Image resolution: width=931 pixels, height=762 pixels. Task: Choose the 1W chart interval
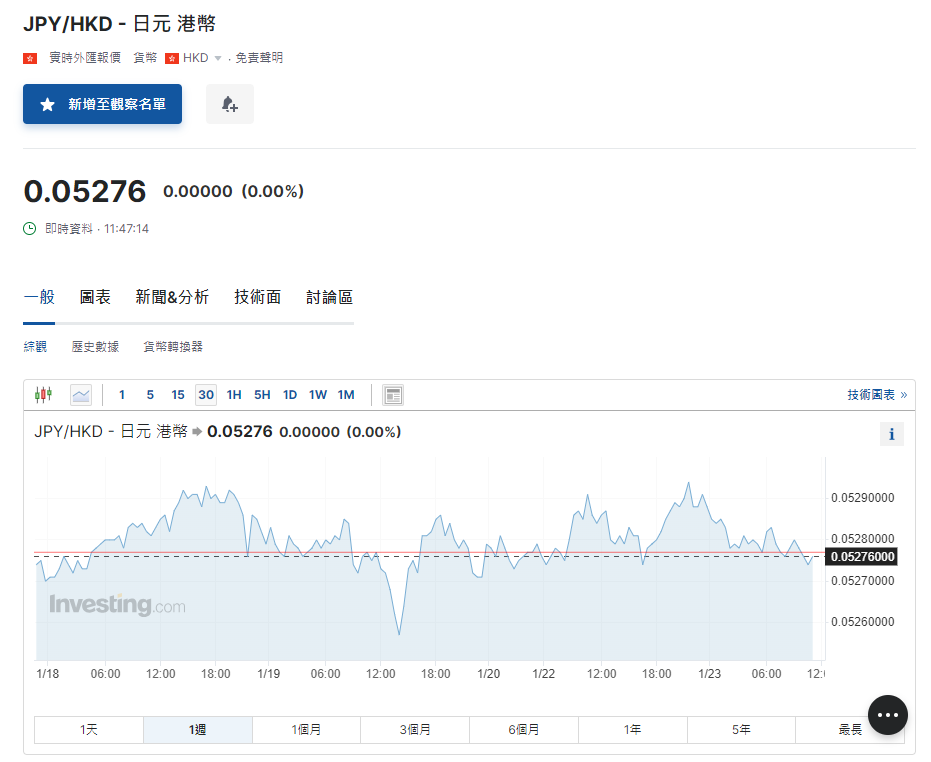318,395
